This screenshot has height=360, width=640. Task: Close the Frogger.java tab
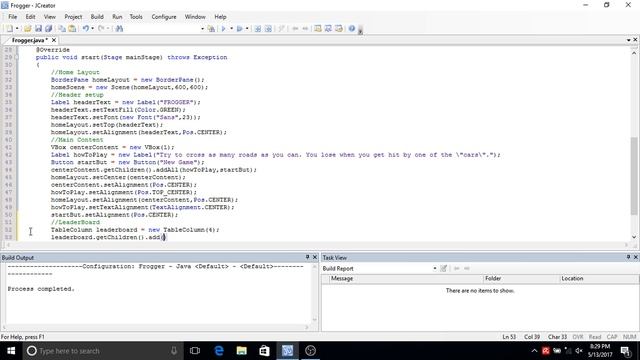(x=54, y=40)
